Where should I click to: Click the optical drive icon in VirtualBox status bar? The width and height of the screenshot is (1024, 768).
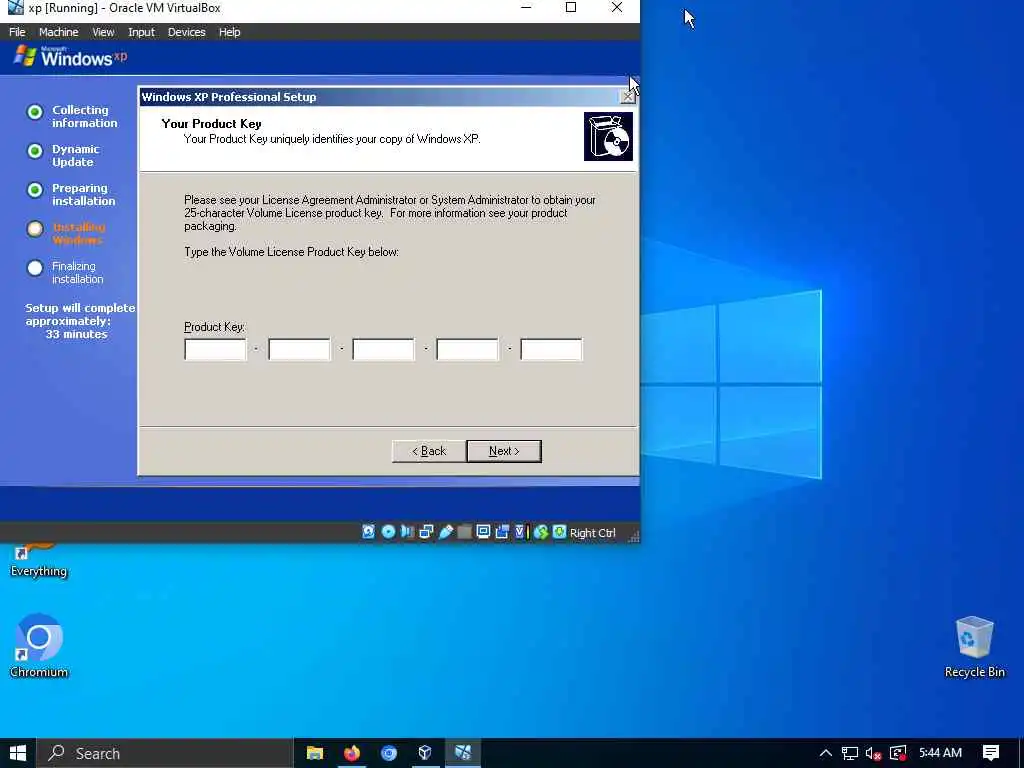[x=388, y=532]
